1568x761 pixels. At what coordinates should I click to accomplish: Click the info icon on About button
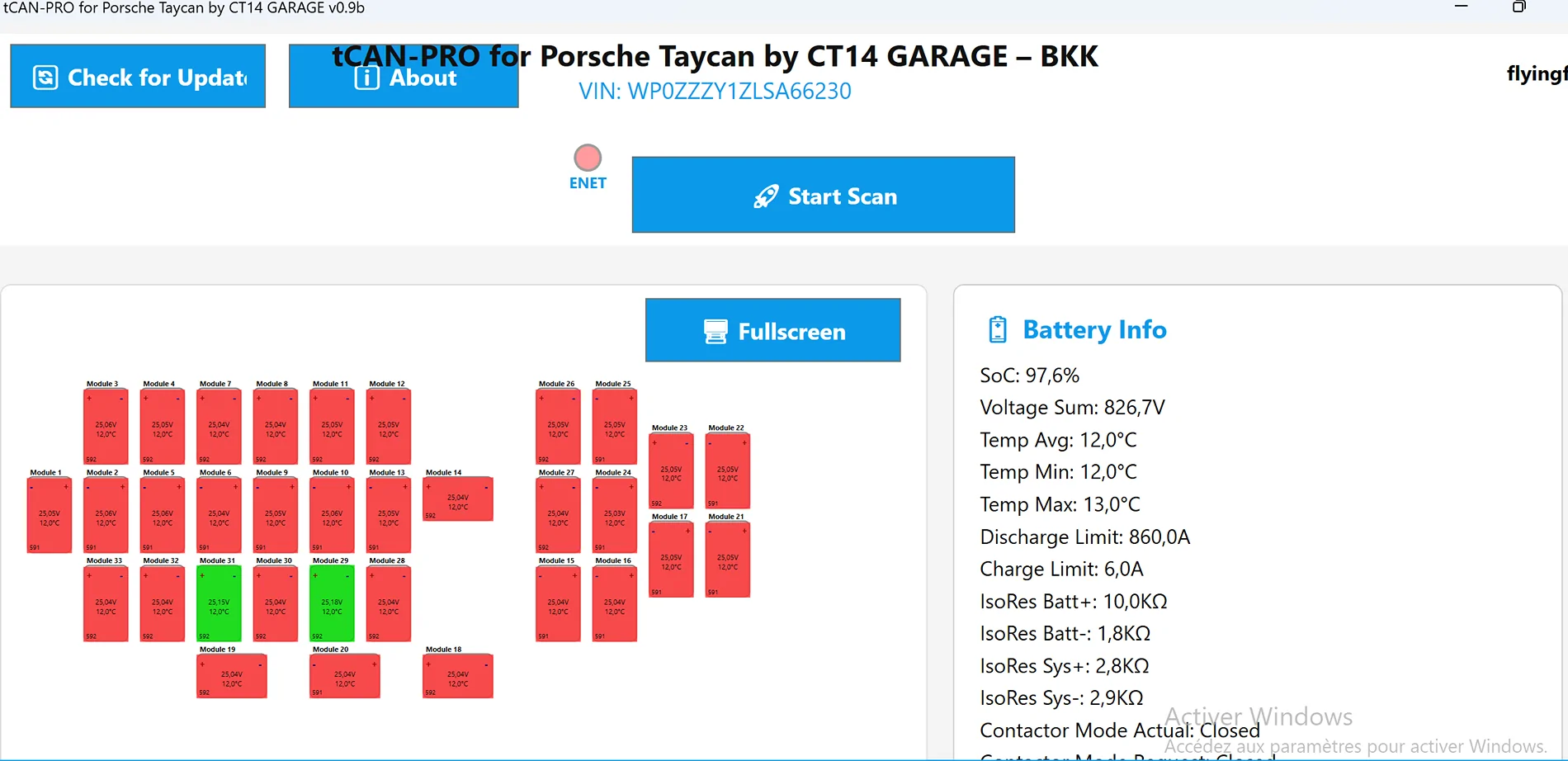(x=367, y=78)
